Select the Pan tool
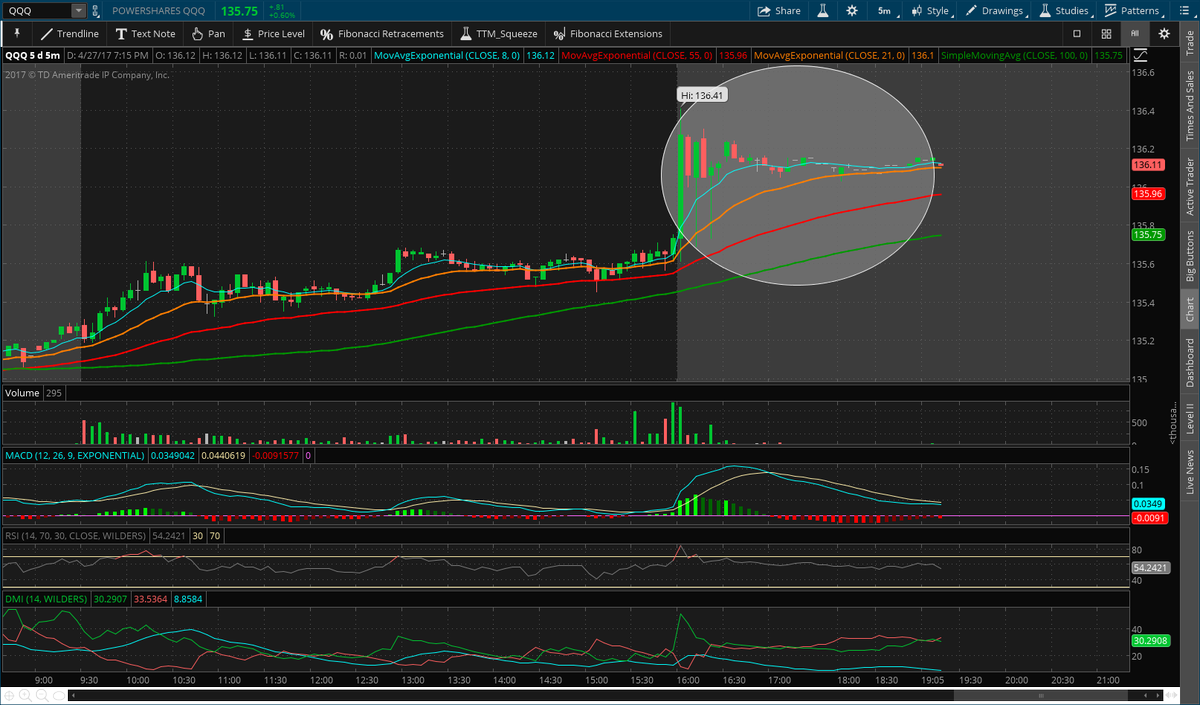The width and height of the screenshot is (1200, 705). point(208,33)
